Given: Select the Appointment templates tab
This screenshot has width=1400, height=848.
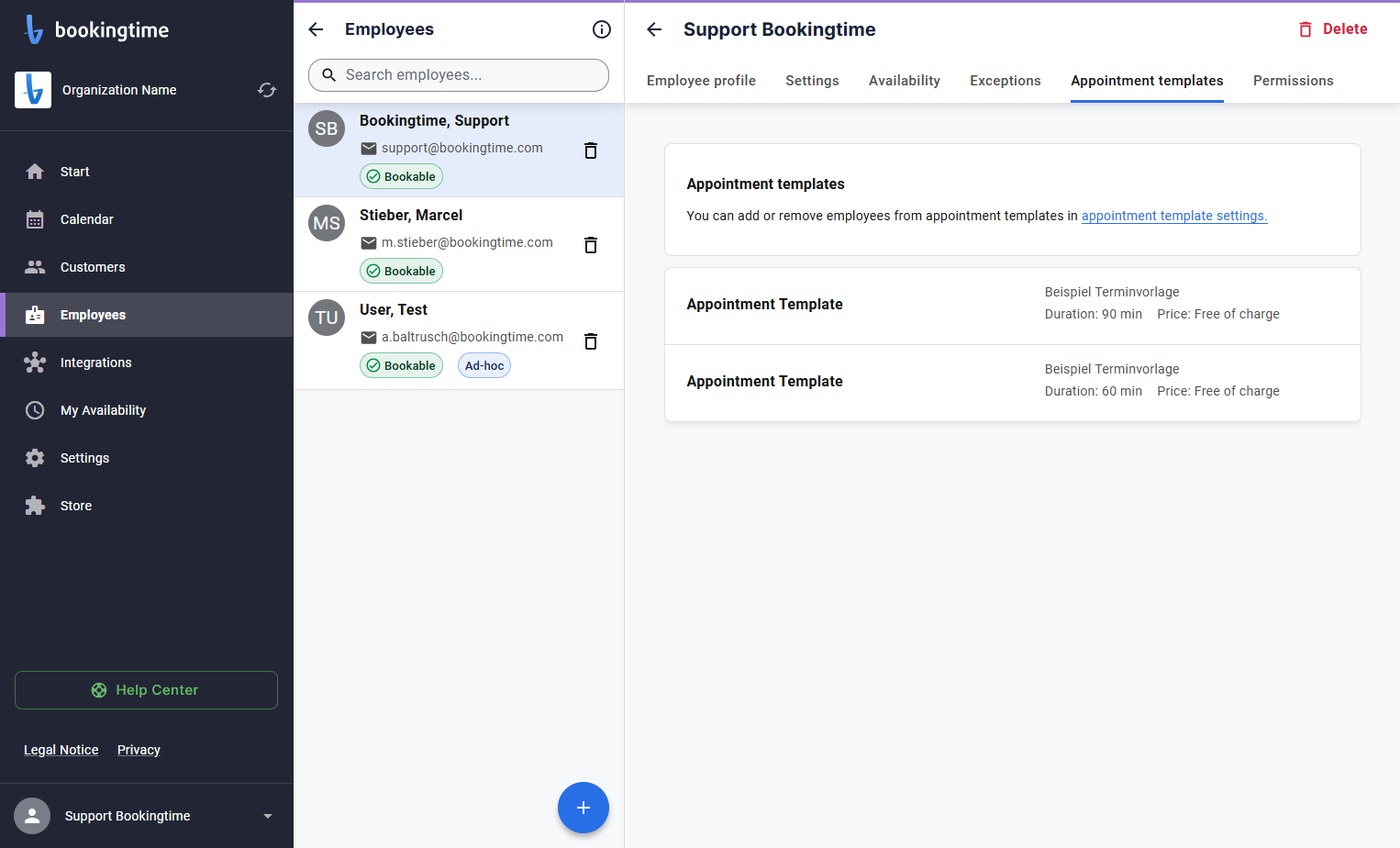Looking at the screenshot, I should point(1147,81).
